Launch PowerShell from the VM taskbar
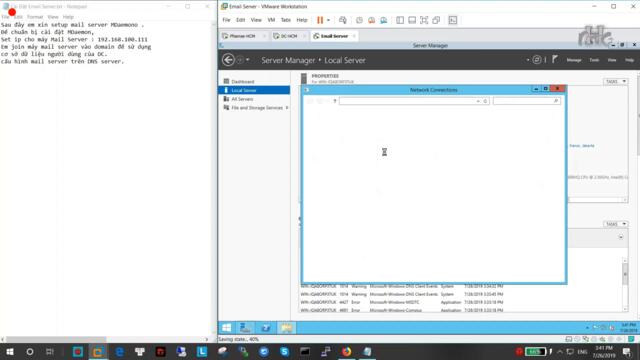Screen dimensions: 640x360 (266, 328)
